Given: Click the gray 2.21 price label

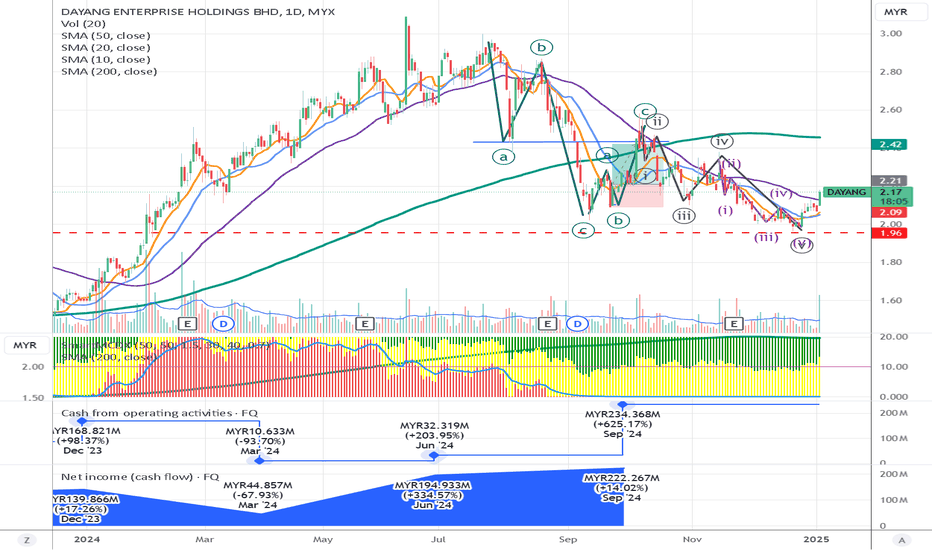Looking at the screenshot, I should pyautogui.click(x=889, y=181).
